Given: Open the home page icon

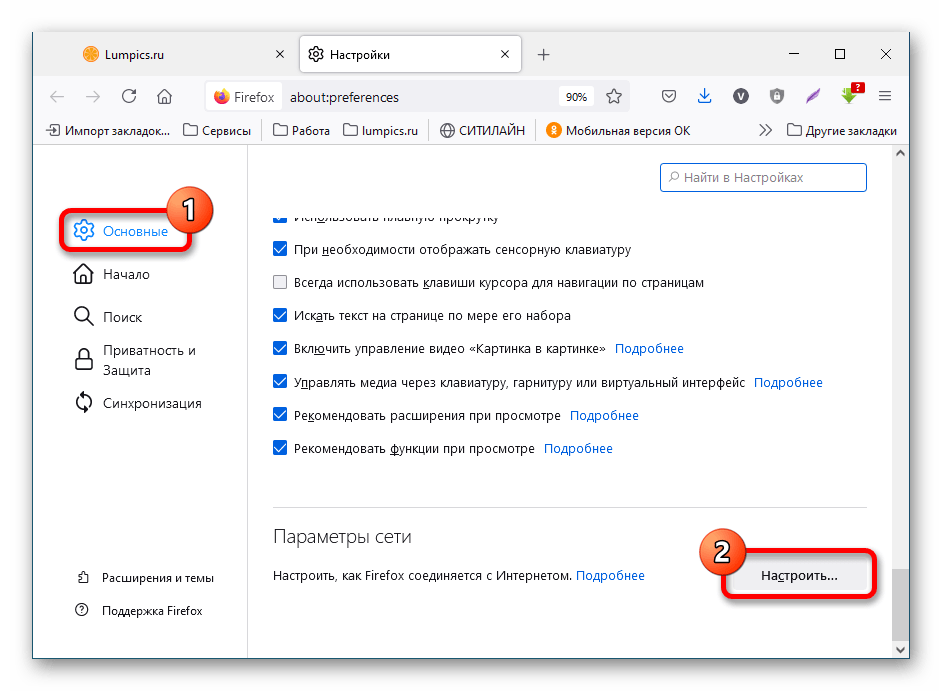Looking at the screenshot, I should [165, 96].
